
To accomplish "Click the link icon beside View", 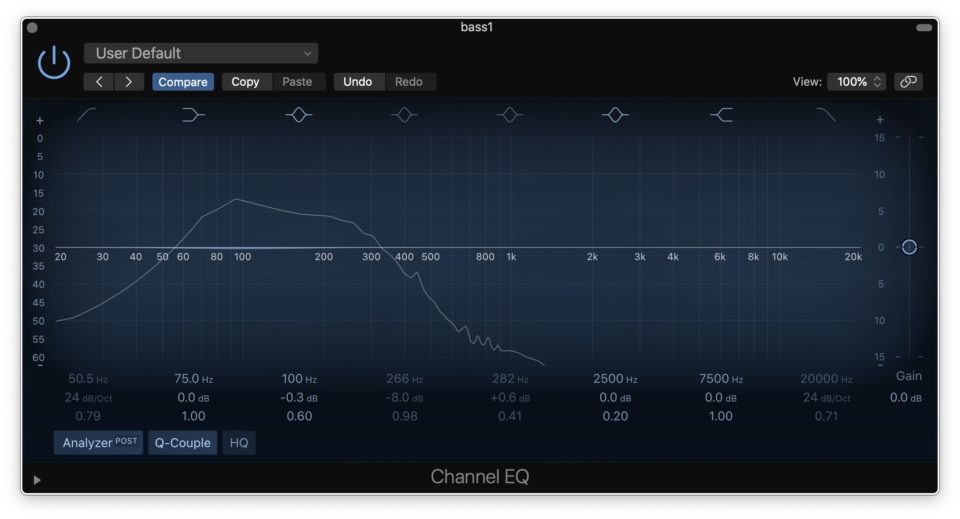I will (908, 82).
